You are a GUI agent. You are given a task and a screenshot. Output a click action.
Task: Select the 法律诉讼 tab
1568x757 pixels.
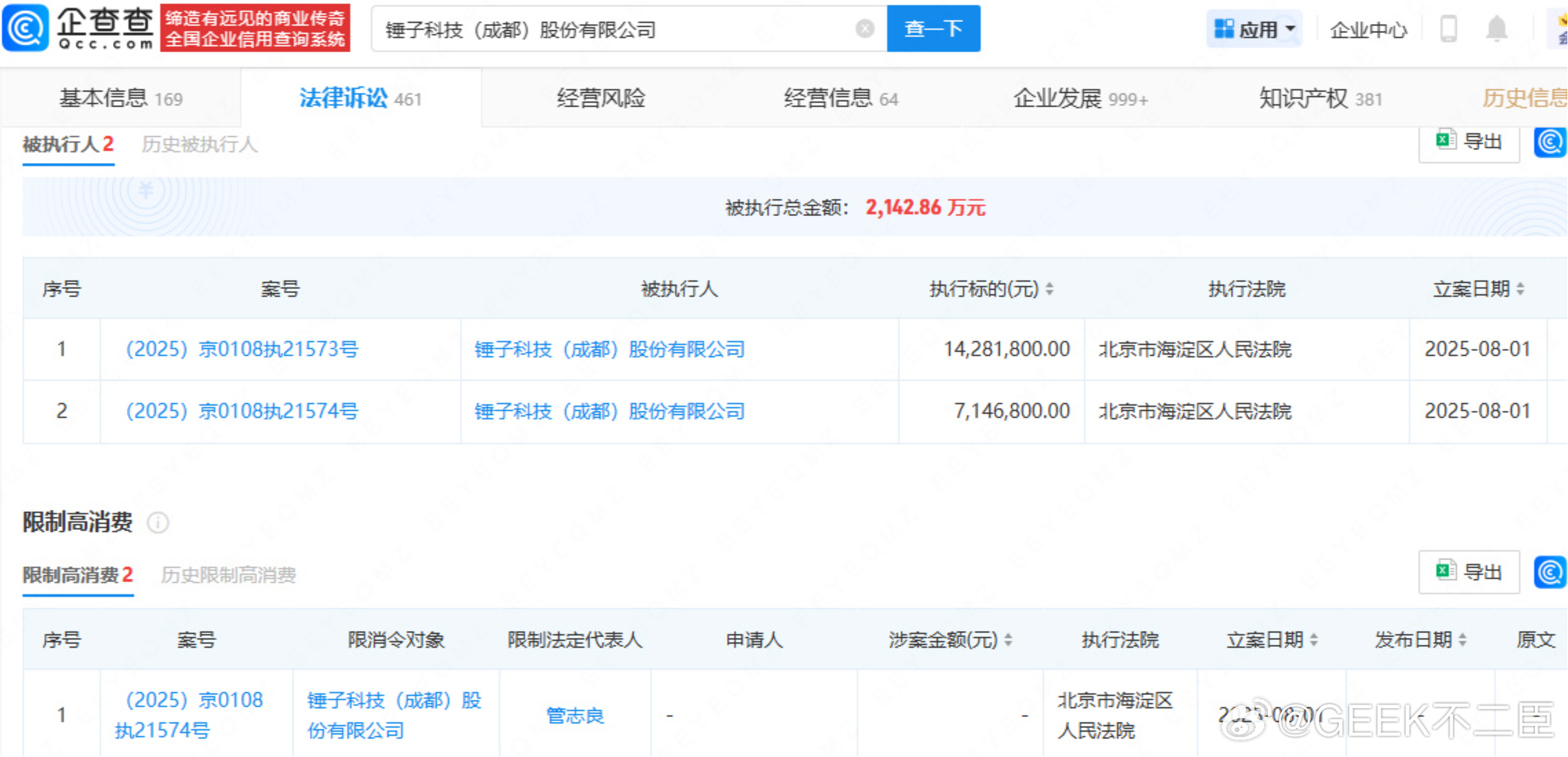click(360, 98)
